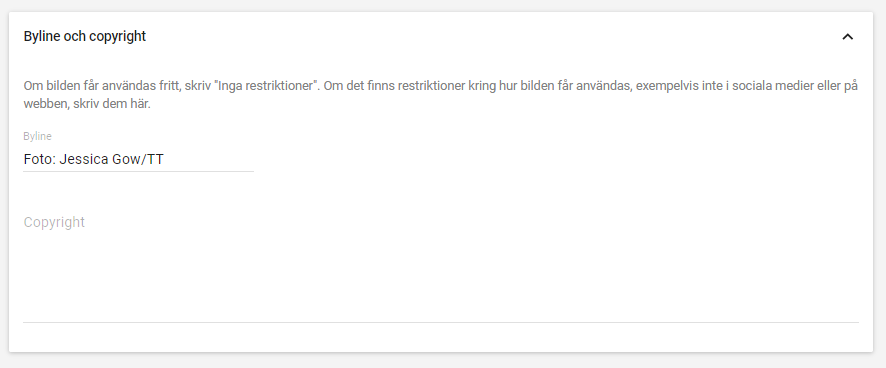Click the help text line "webben, skriv dem här."
Image resolution: width=886 pixels, height=368 pixels.
[x=87, y=105]
